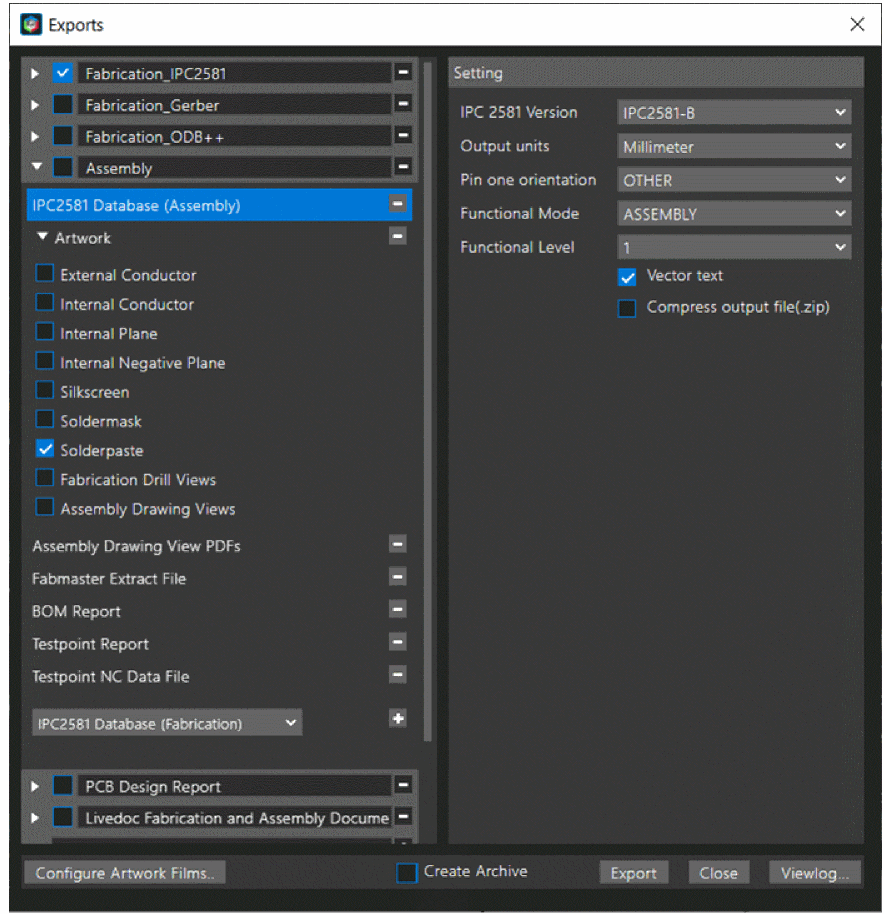Open Functional Mode dropdown
Viewport: 884px width, 914px height.
click(734, 214)
